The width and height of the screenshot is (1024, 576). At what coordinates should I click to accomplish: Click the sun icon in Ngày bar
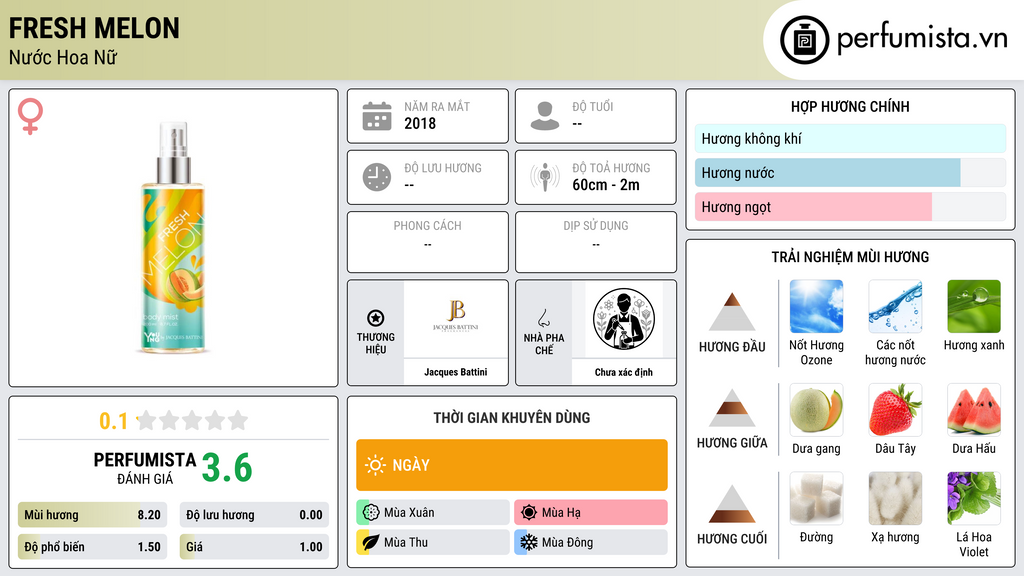[x=375, y=465]
